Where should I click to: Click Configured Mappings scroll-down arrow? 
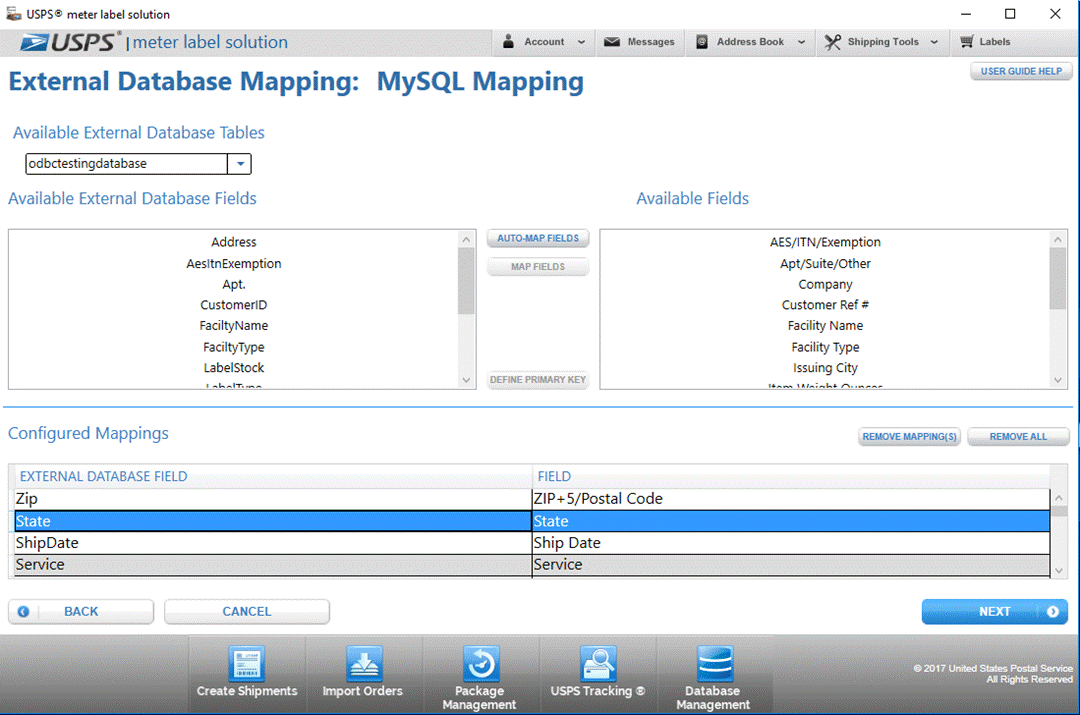1059,570
